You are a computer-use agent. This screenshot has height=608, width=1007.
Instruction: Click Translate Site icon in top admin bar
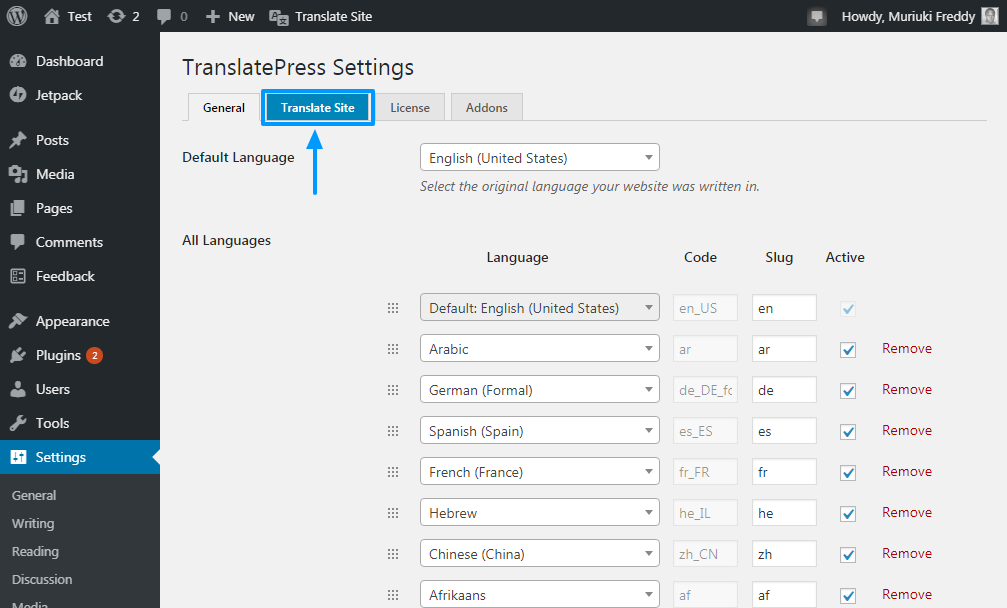(x=279, y=17)
